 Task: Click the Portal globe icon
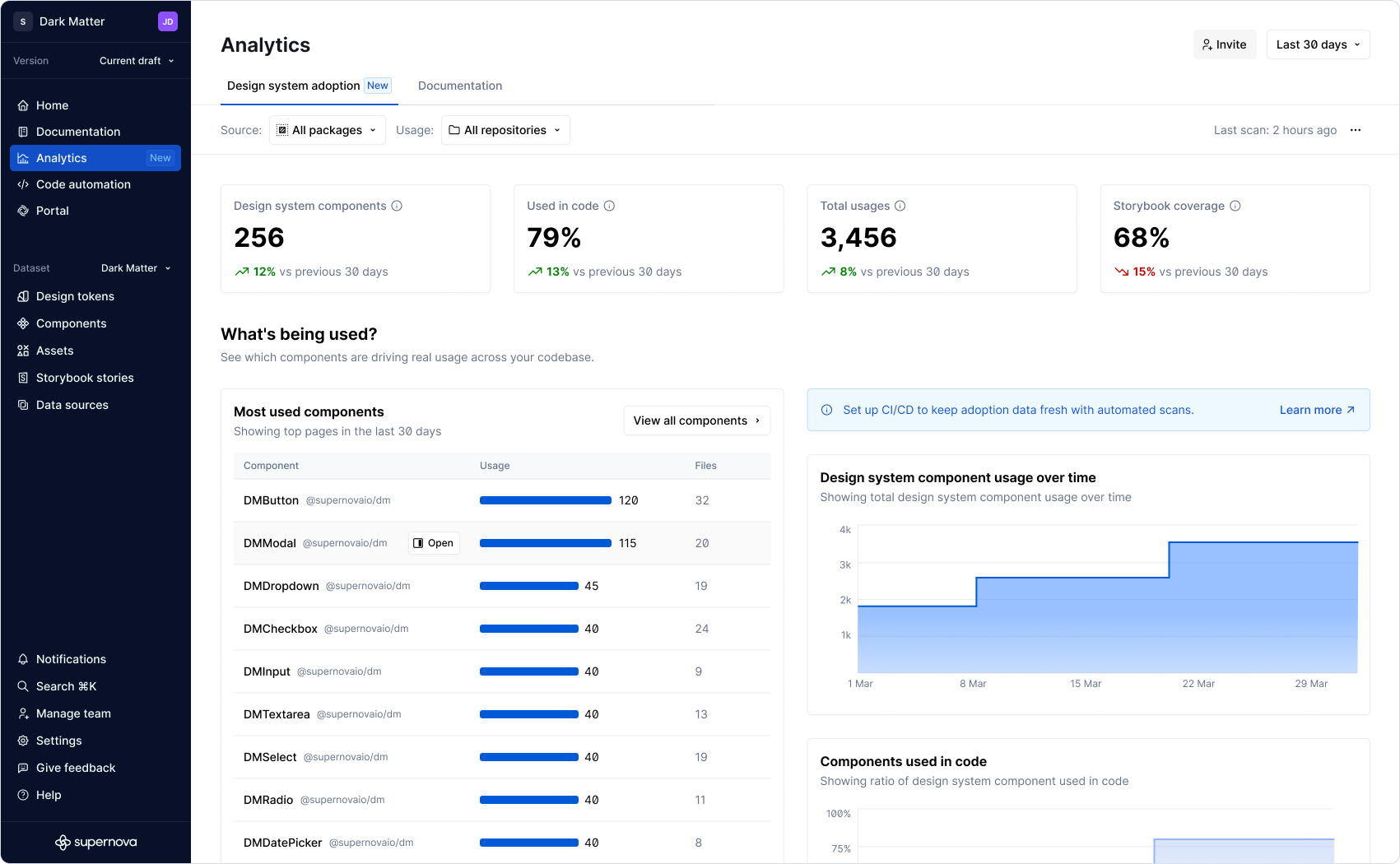(23, 211)
